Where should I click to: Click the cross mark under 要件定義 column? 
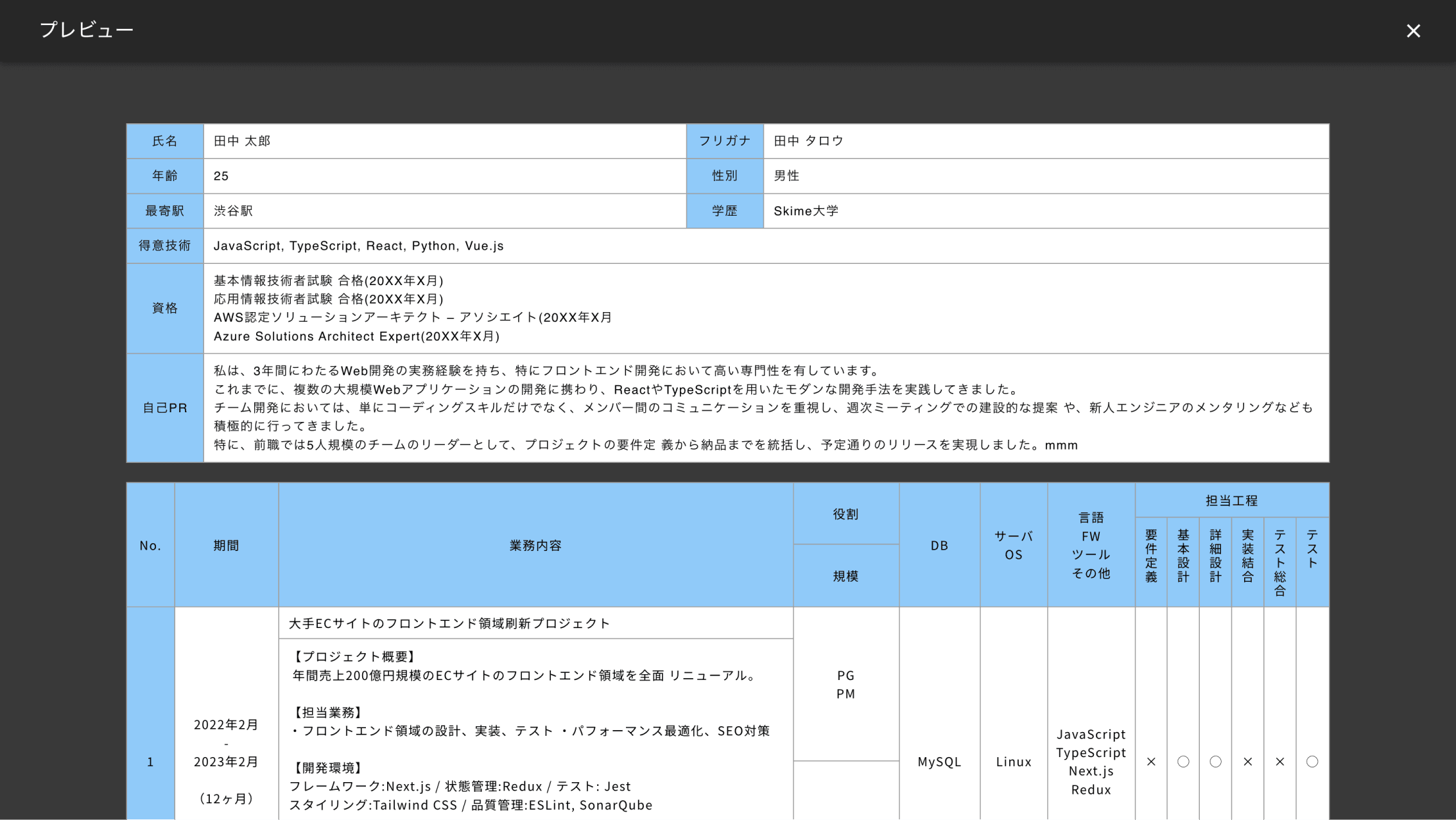tap(1151, 762)
